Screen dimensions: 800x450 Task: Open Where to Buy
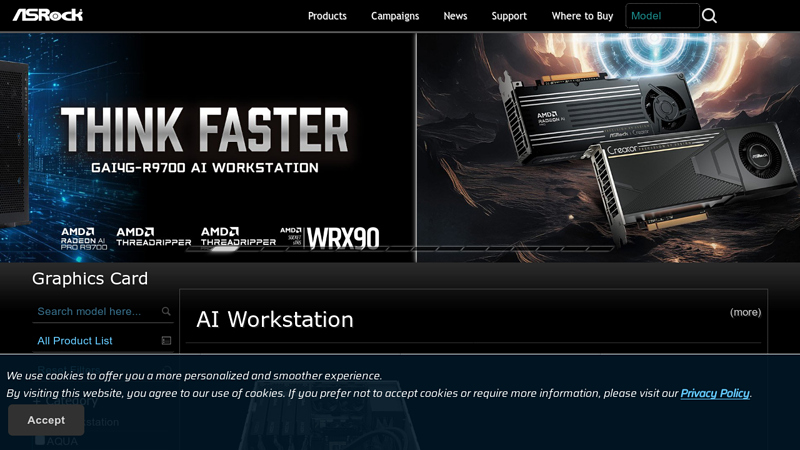tap(582, 16)
